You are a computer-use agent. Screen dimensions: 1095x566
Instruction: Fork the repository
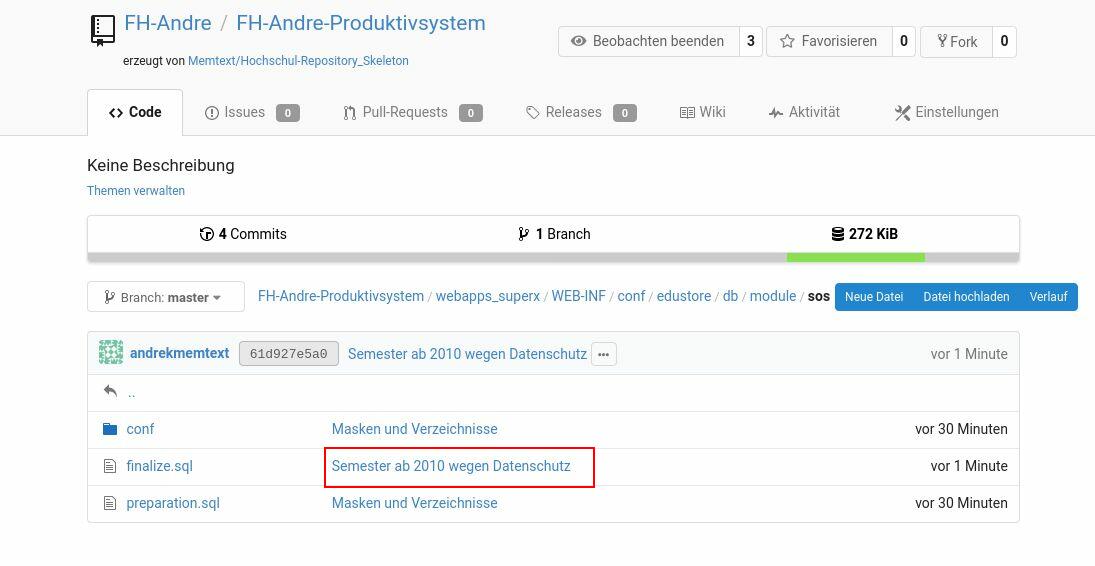tap(956, 41)
